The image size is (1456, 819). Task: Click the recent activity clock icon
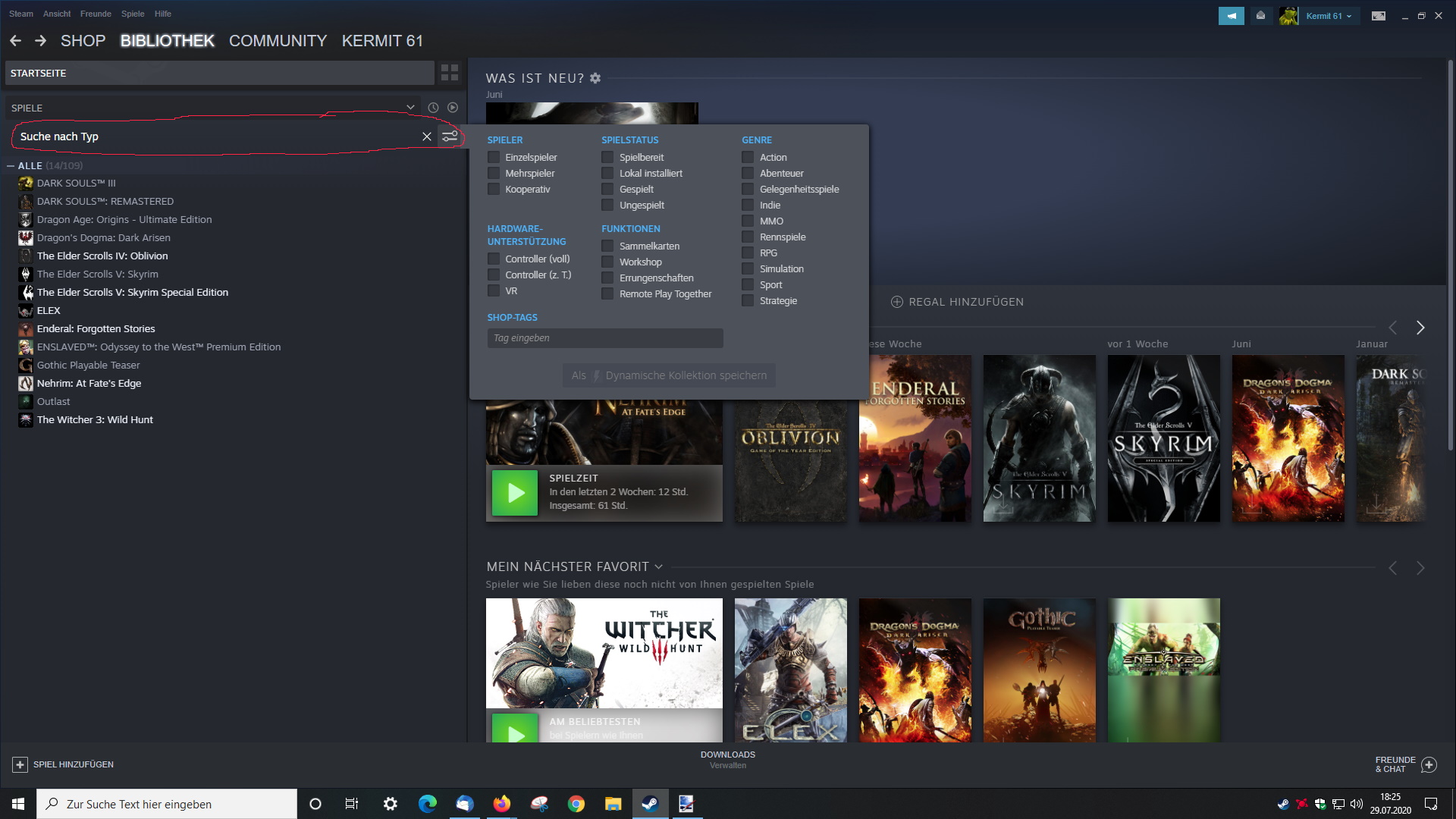tap(433, 108)
